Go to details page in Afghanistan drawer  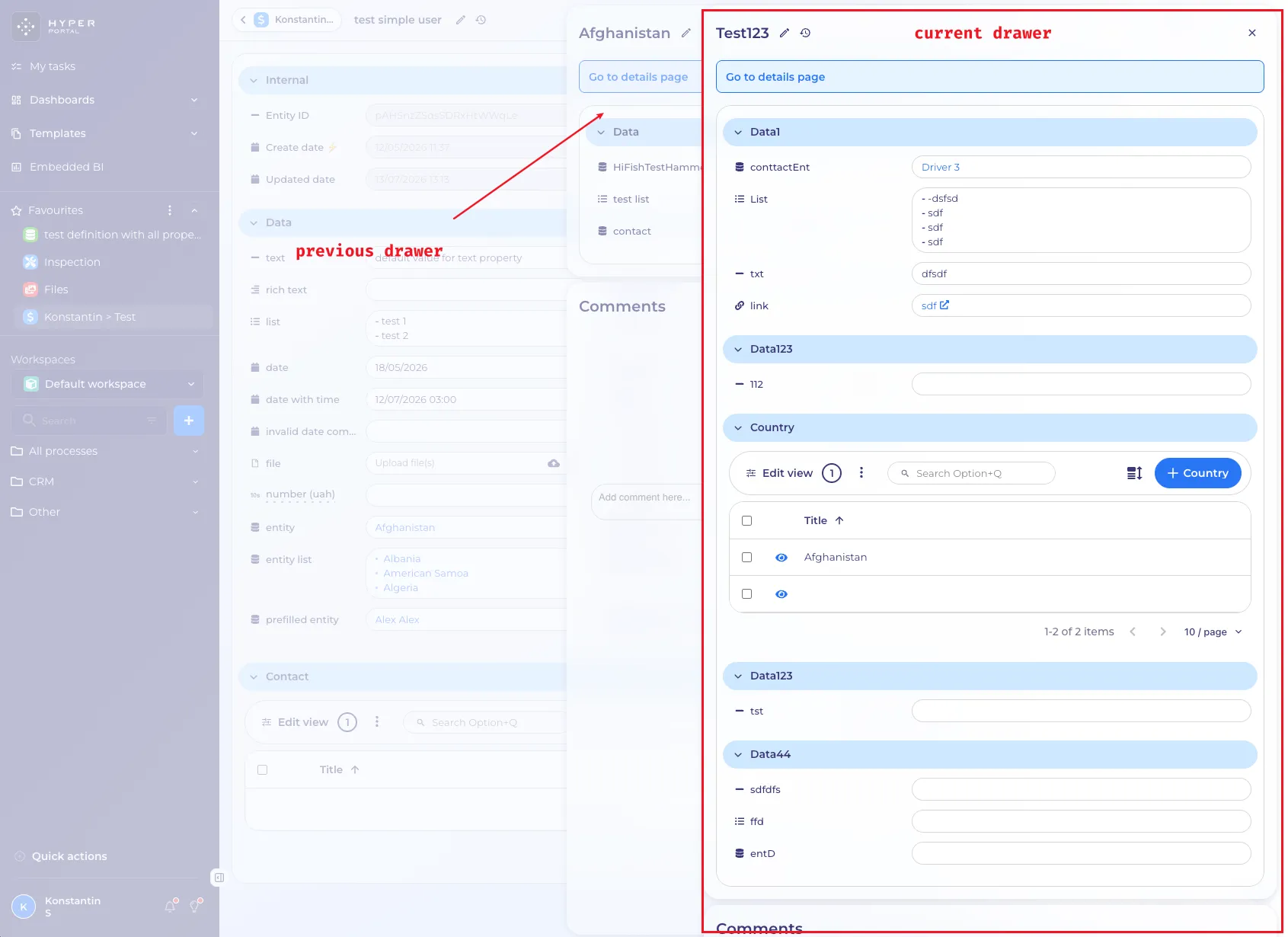pyautogui.click(x=641, y=77)
